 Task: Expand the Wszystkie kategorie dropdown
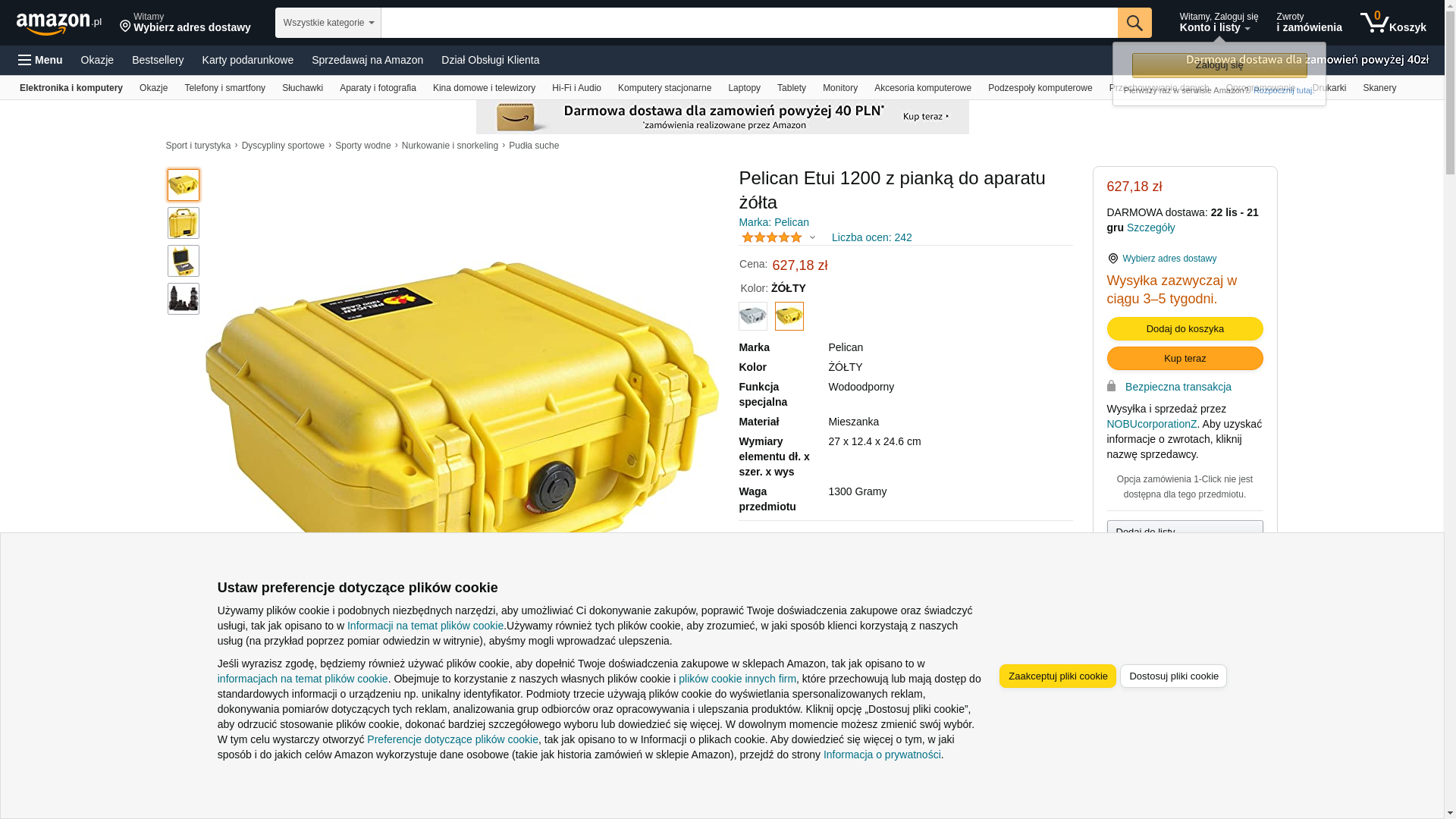[328, 23]
